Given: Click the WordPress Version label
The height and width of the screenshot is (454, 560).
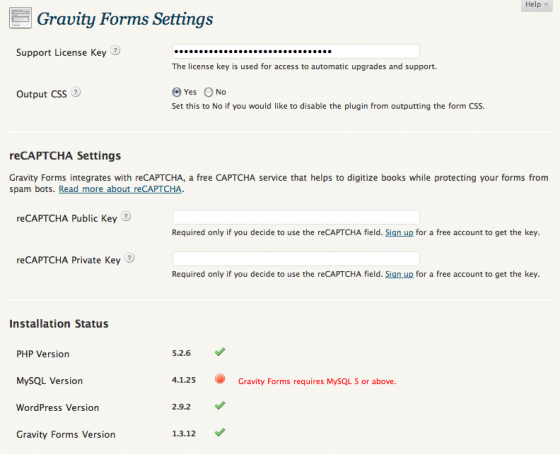Looking at the screenshot, I should (x=58, y=407).
